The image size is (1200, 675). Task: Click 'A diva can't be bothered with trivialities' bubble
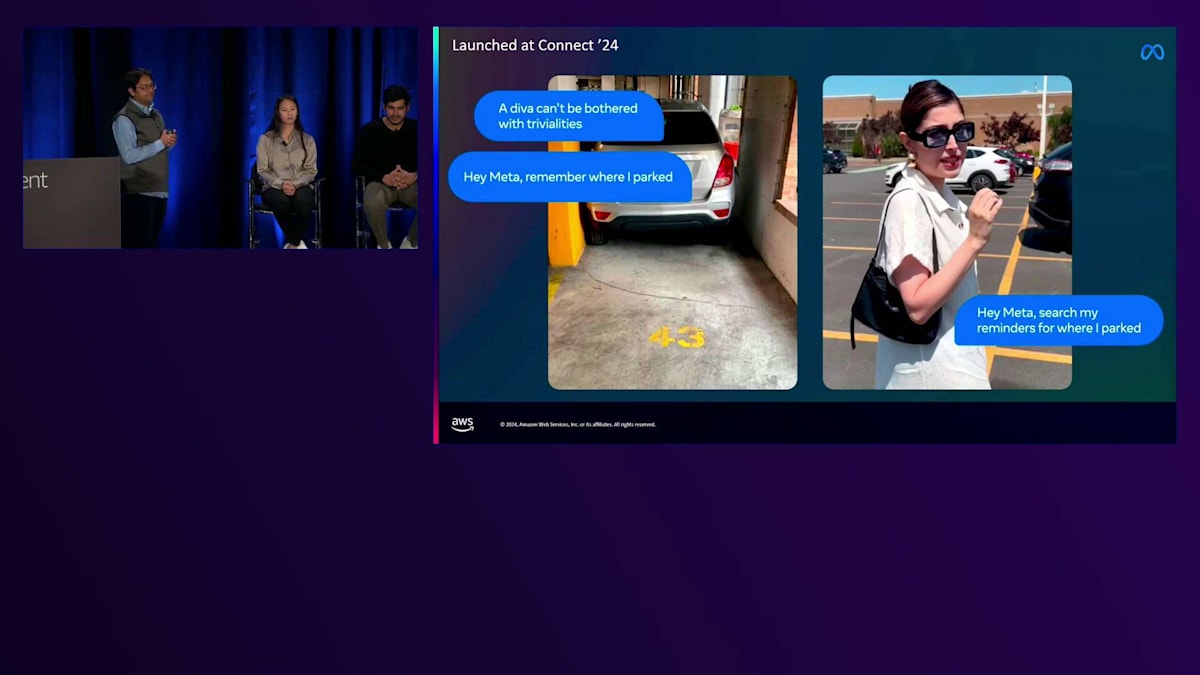(569, 116)
